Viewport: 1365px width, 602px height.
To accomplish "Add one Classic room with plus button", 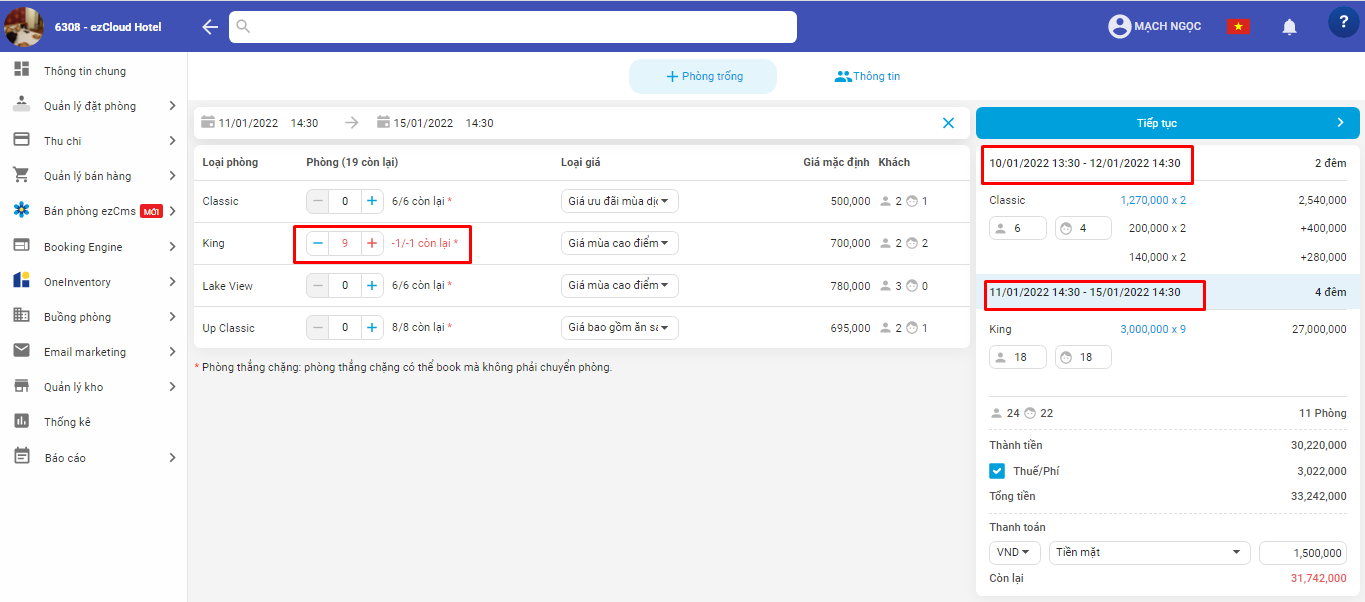I will coord(372,201).
